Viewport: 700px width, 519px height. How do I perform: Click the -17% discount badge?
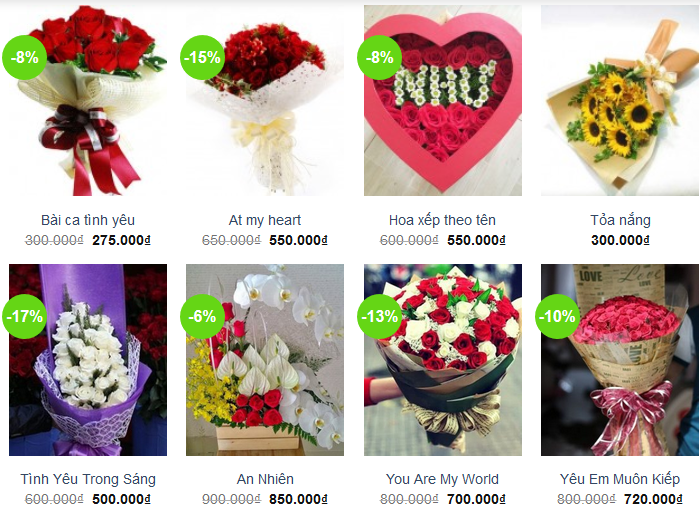(25, 316)
